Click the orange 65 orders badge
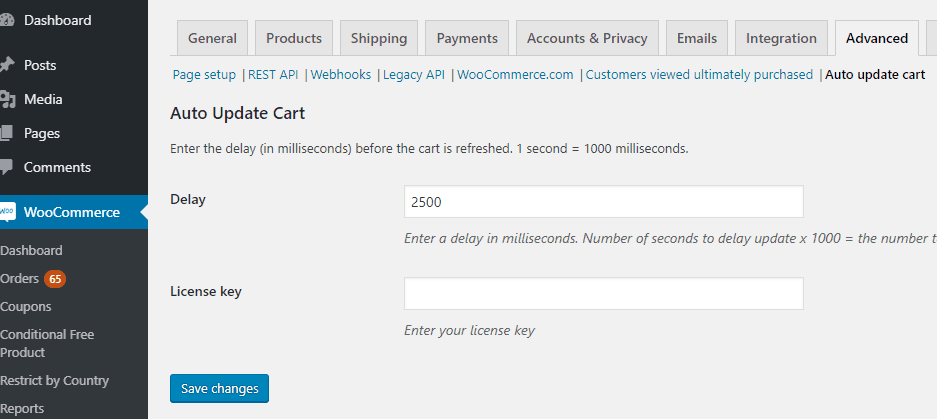Image resolution: width=937 pixels, height=419 pixels. 55,279
